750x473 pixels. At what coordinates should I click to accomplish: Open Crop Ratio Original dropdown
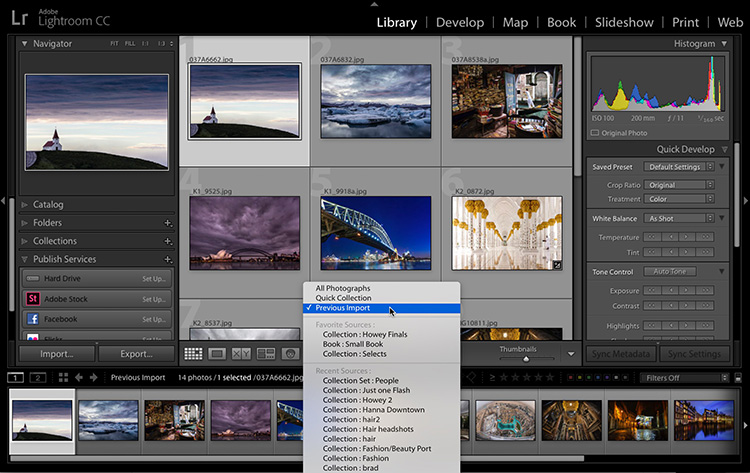pos(679,185)
